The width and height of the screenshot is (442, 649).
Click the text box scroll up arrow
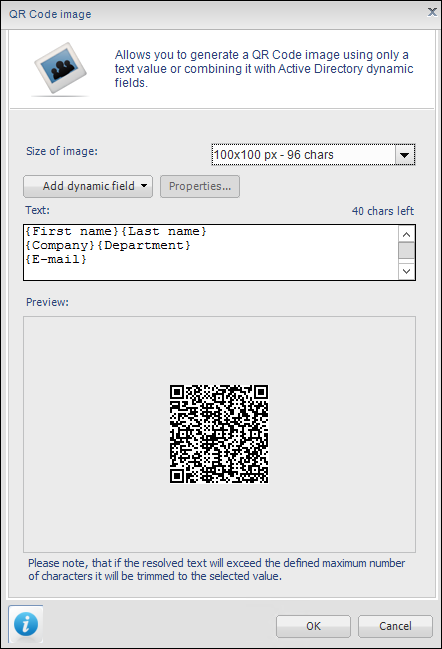406,235
